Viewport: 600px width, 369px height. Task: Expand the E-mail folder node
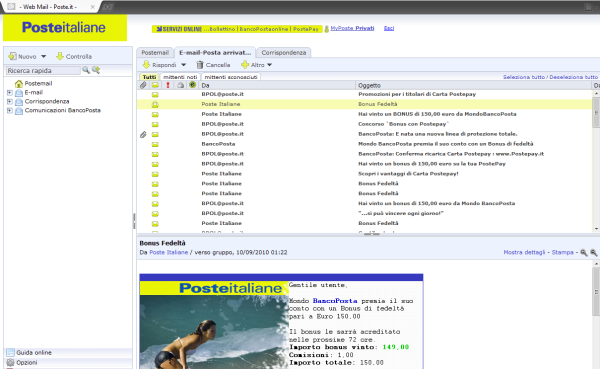pos(10,93)
